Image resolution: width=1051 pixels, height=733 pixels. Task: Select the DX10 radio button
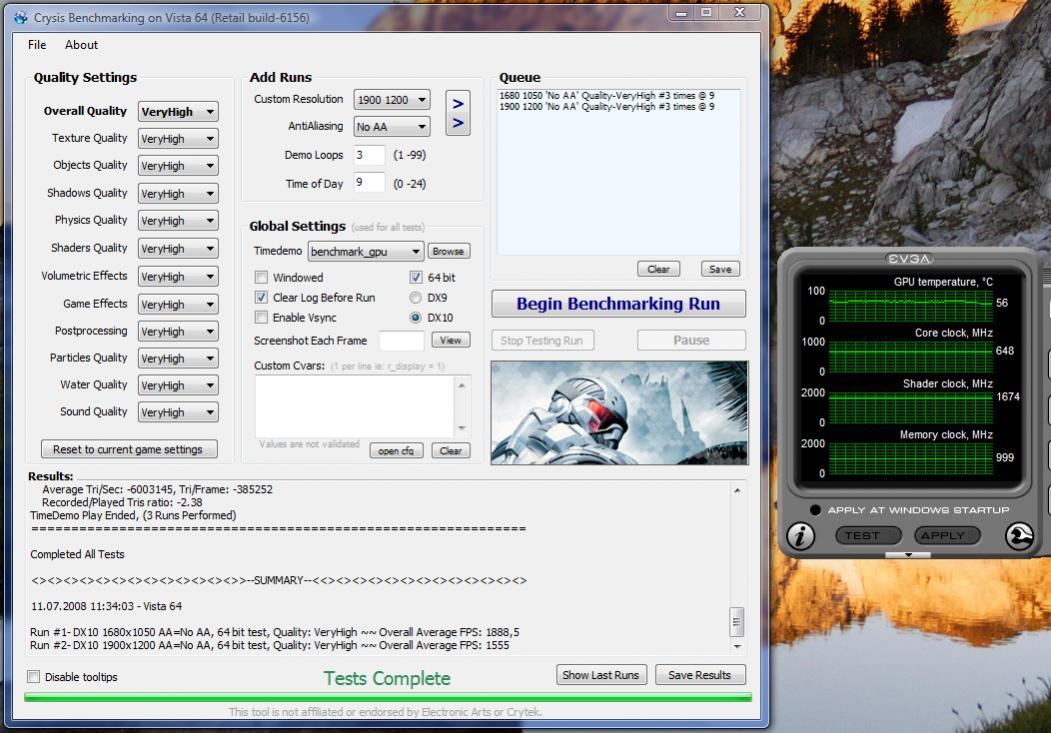[416, 318]
